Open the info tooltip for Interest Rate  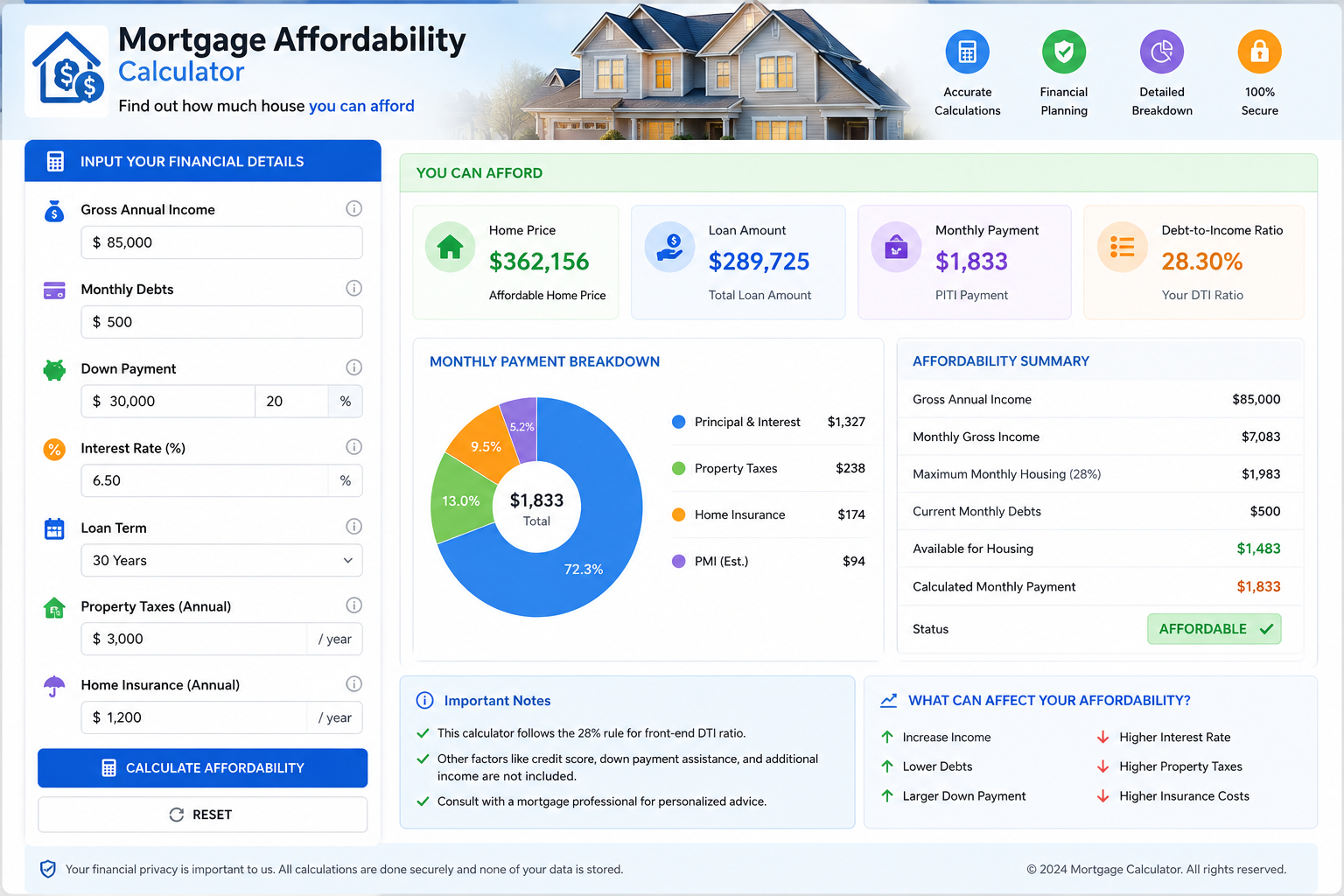point(353,447)
